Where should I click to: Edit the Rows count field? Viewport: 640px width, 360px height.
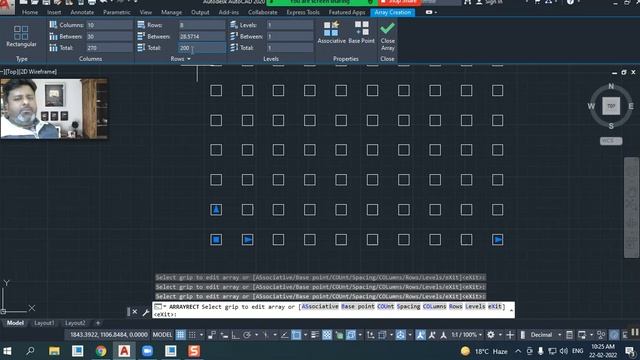click(x=202, y=25)
